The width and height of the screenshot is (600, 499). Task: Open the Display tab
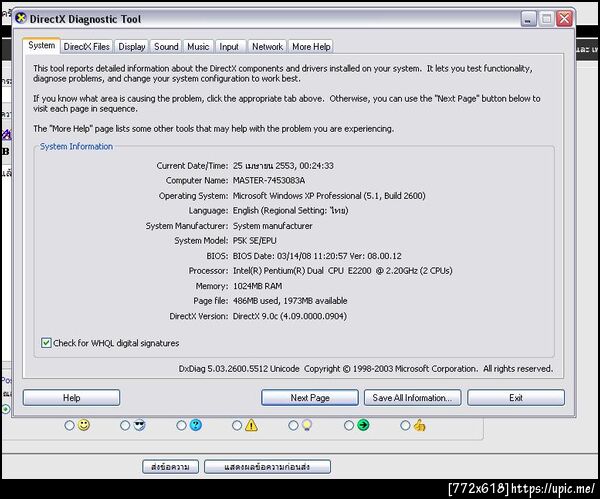click(132, 47)
